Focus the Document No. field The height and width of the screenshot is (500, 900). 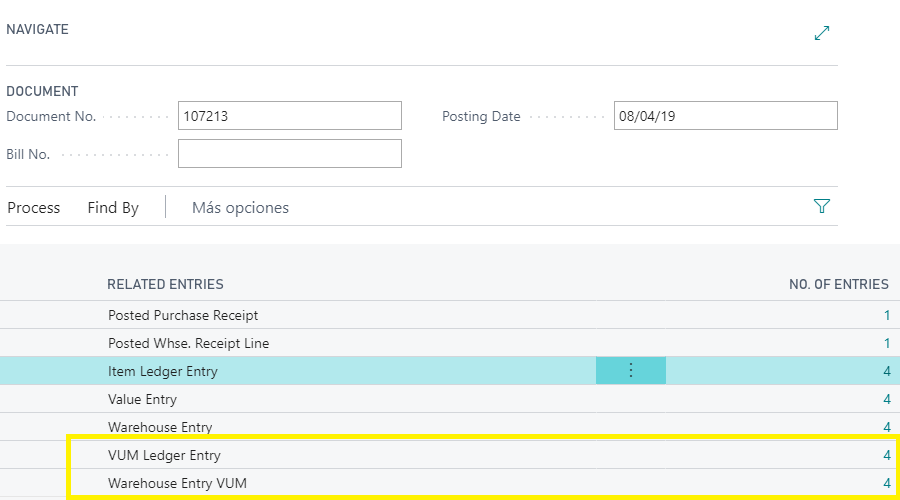coord(289,116)
